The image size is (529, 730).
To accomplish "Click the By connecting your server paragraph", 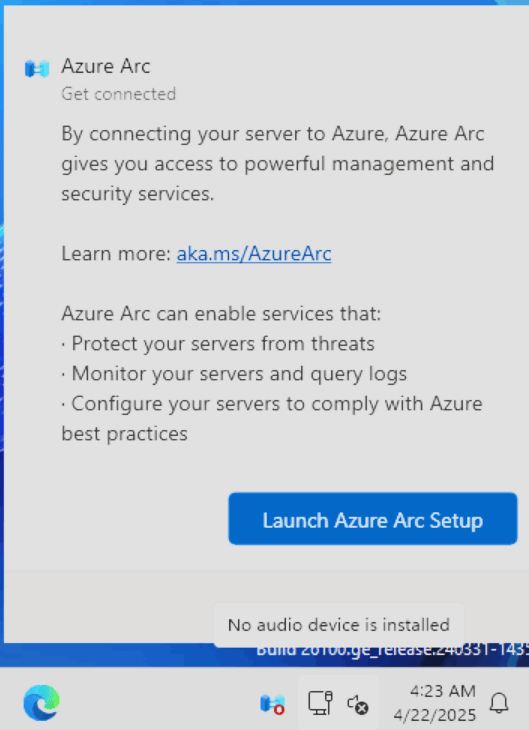I will pyautogui.click(x=278, y=163).
